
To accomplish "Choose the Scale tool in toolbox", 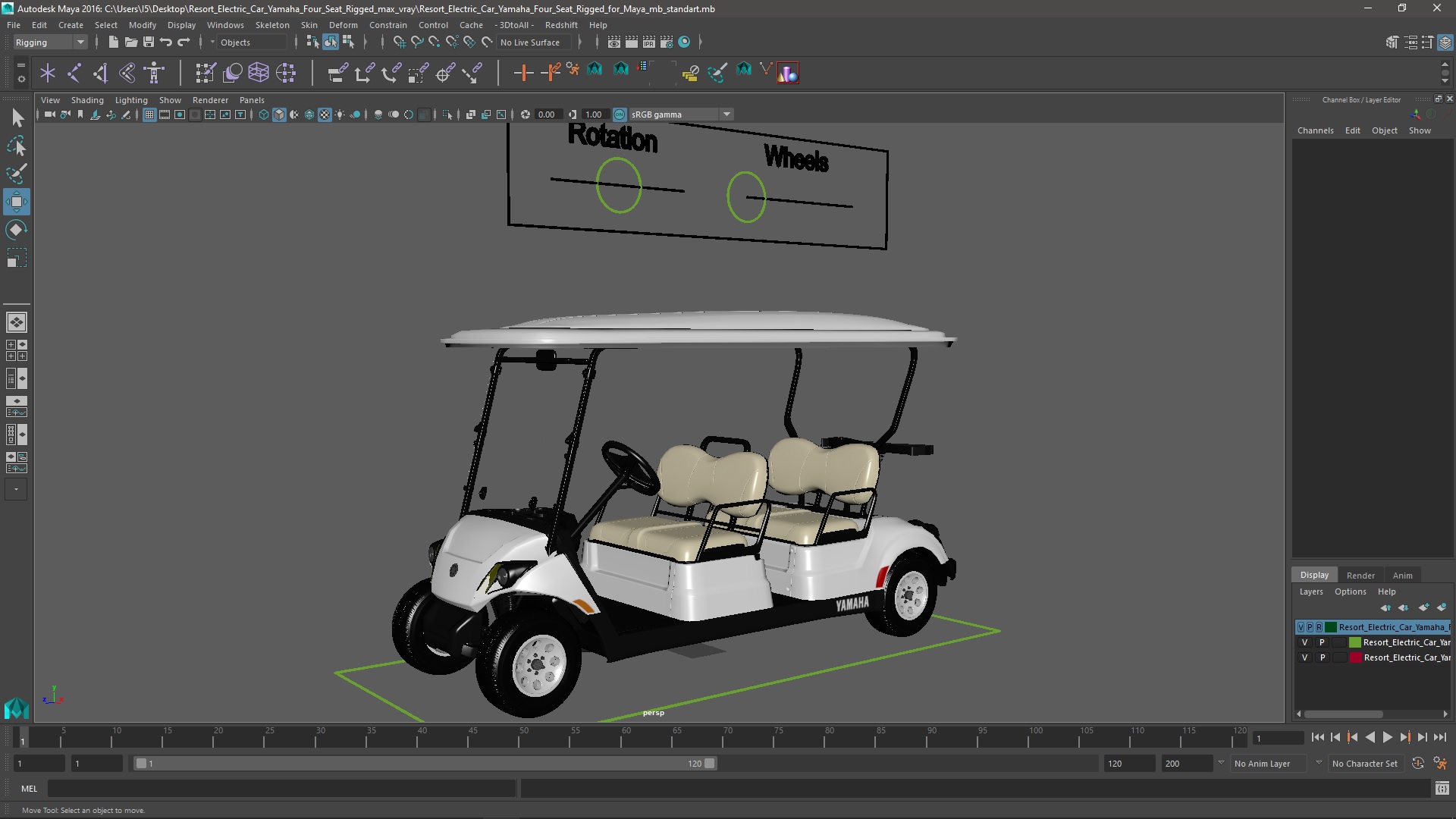I will [x=17, y=258].
